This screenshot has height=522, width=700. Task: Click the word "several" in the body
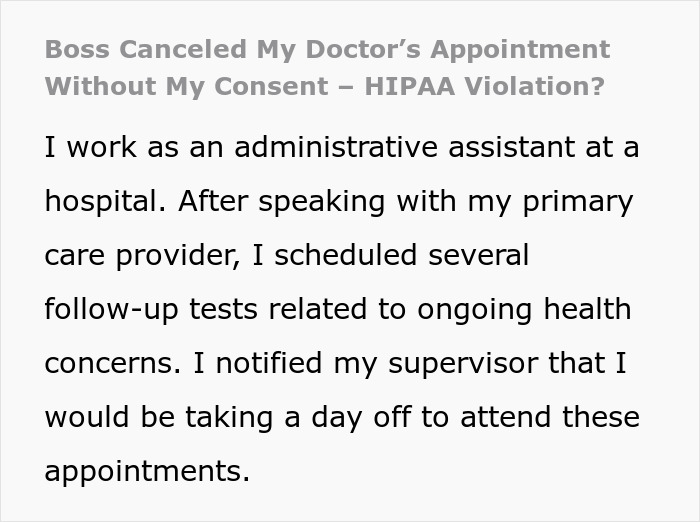coord(477,255)
